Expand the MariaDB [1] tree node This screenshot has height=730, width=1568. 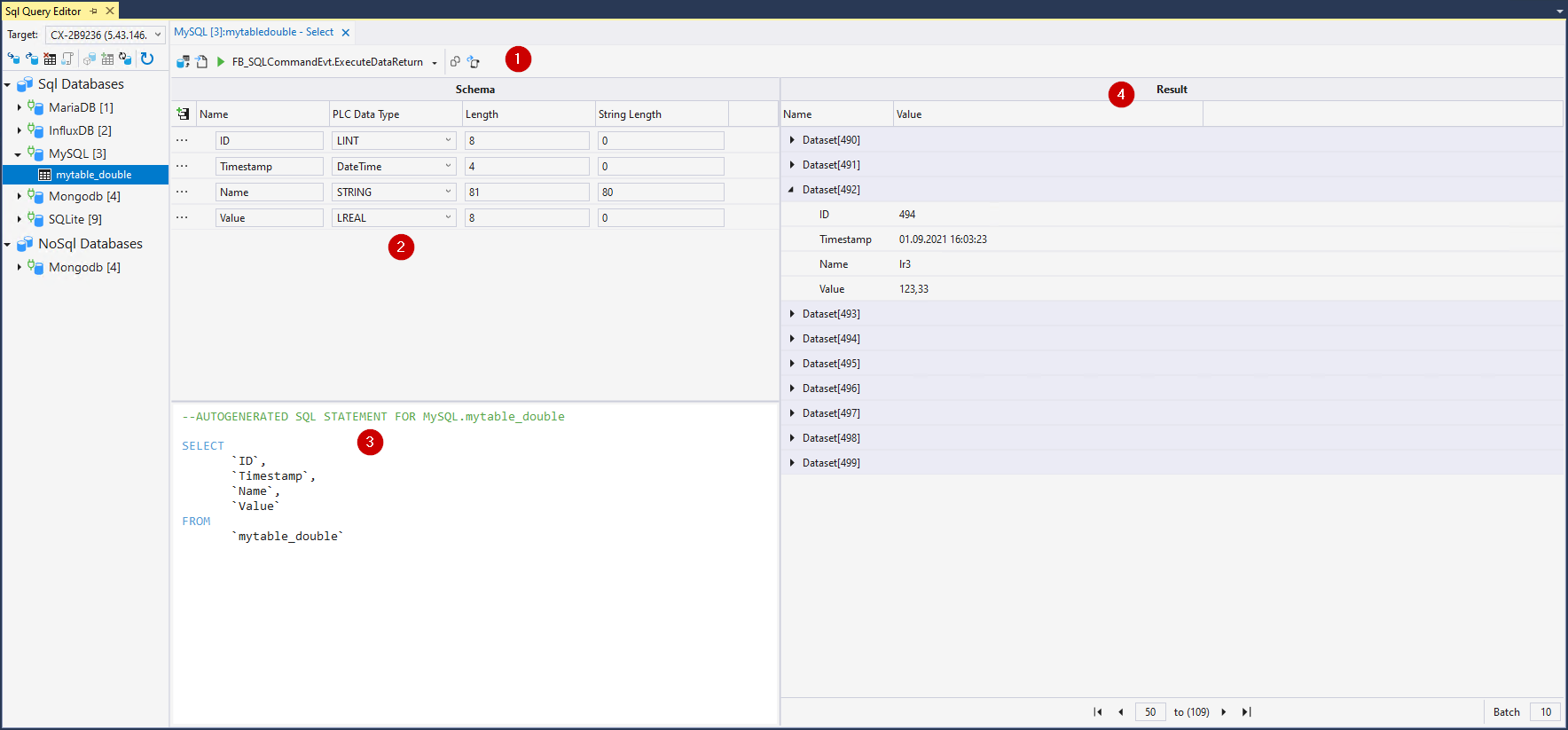20,107
